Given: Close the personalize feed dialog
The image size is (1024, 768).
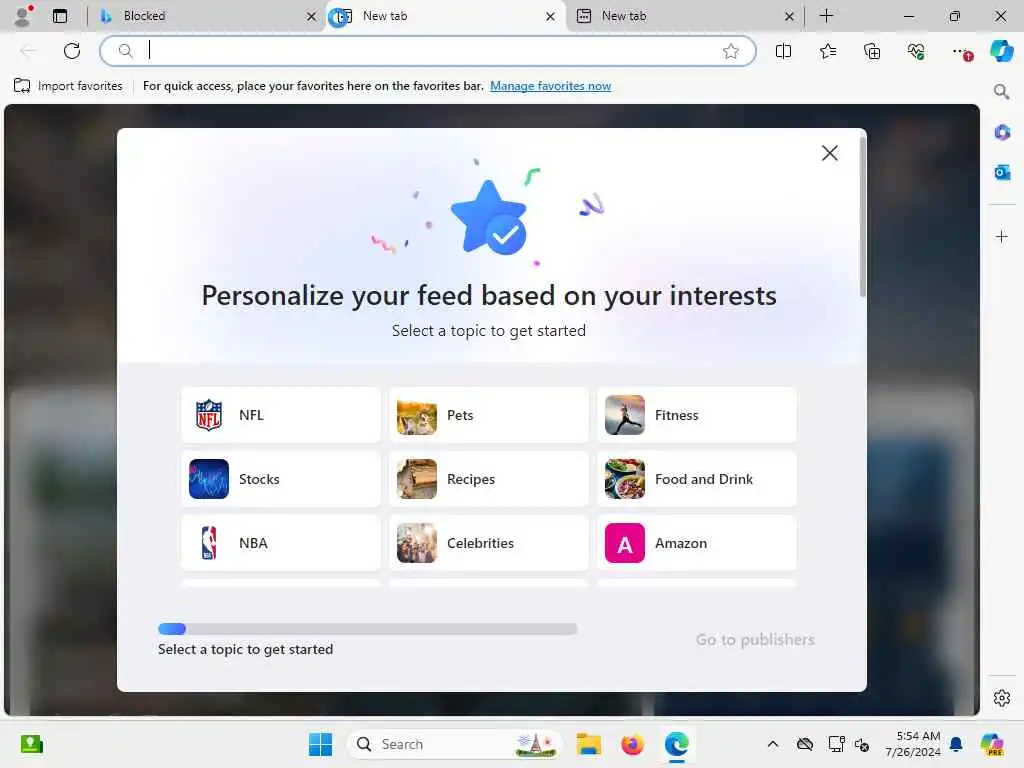Looking at the screenshot, I should [x=829, y=153].
